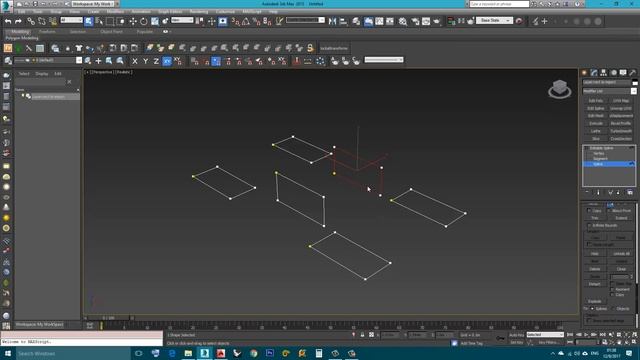This screenshot has width=640, height=360.
Task: Switch to the Object Paint ribbon tab
Action: [x=111, y=31]
